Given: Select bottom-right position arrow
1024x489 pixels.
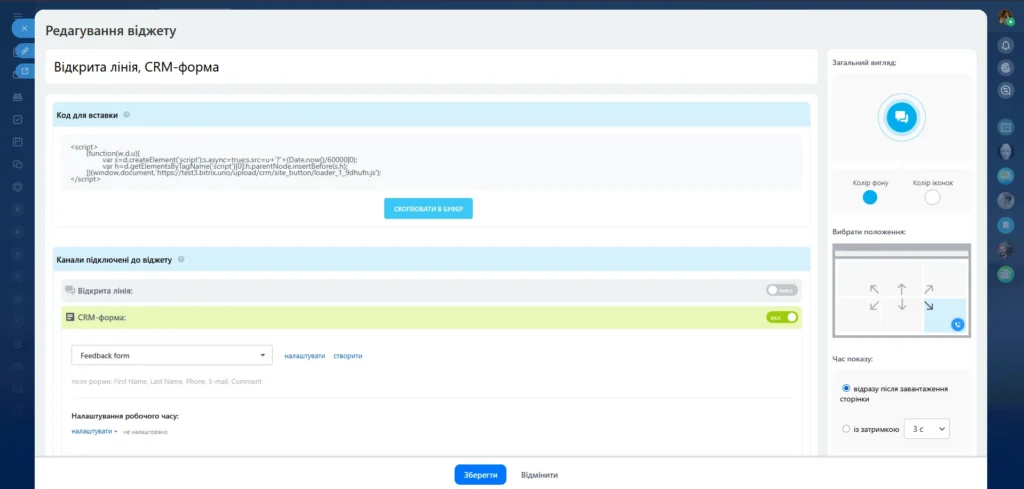Looking at the screenshot, I should (x=928, y=305).
